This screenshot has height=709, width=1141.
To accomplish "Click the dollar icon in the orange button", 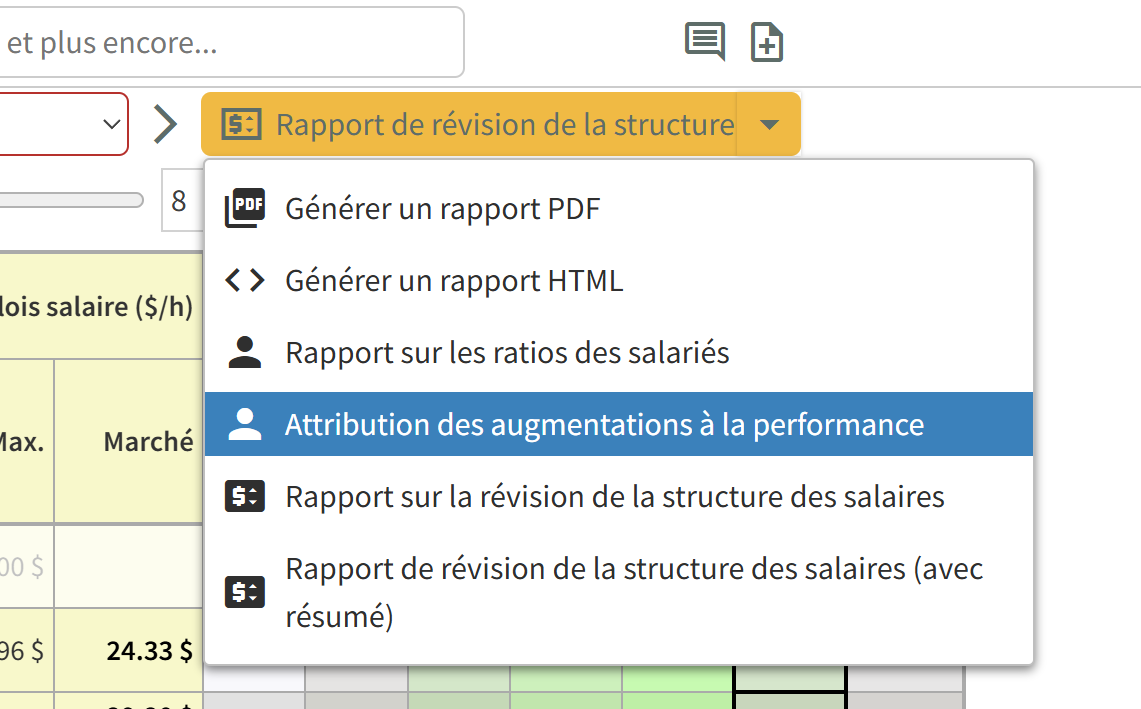I will point(241,124).
